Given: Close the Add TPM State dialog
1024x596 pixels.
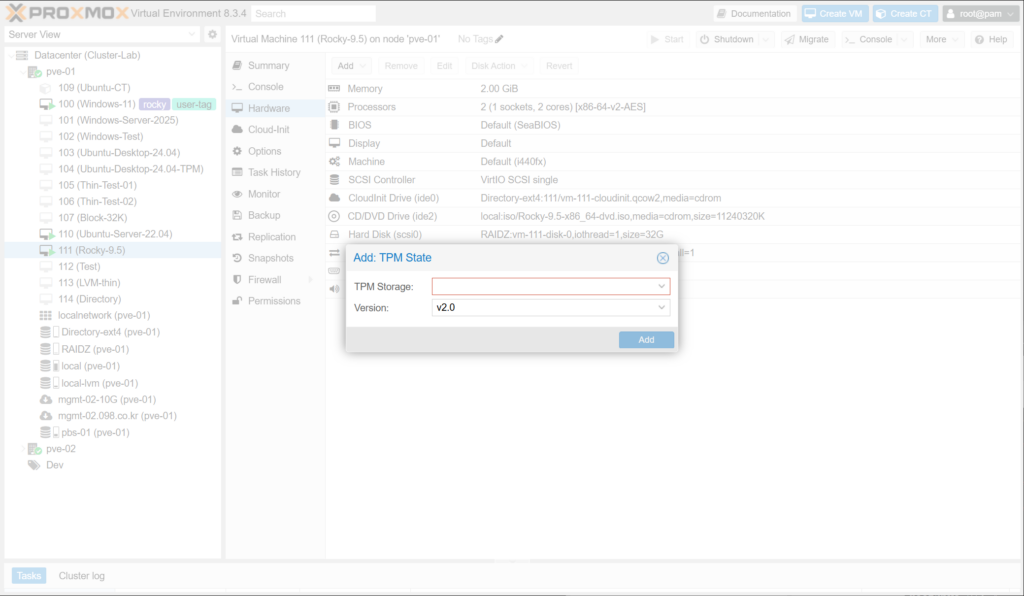Looking at the screenshot, I should [x=662, y=258].
